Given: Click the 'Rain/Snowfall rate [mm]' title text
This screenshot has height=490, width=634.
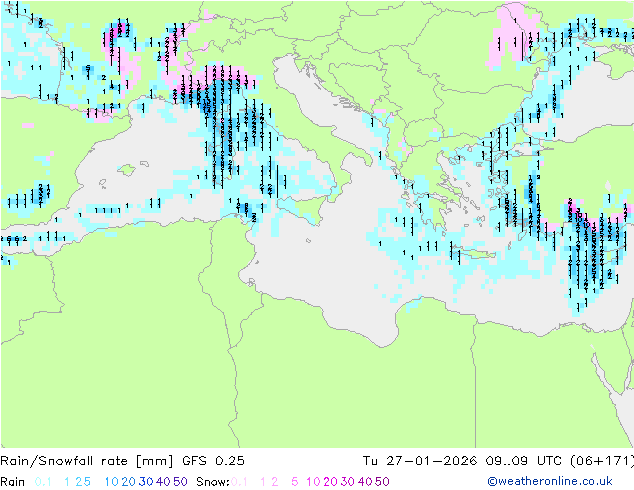Looking at the screenshot, I should point(87,461).
